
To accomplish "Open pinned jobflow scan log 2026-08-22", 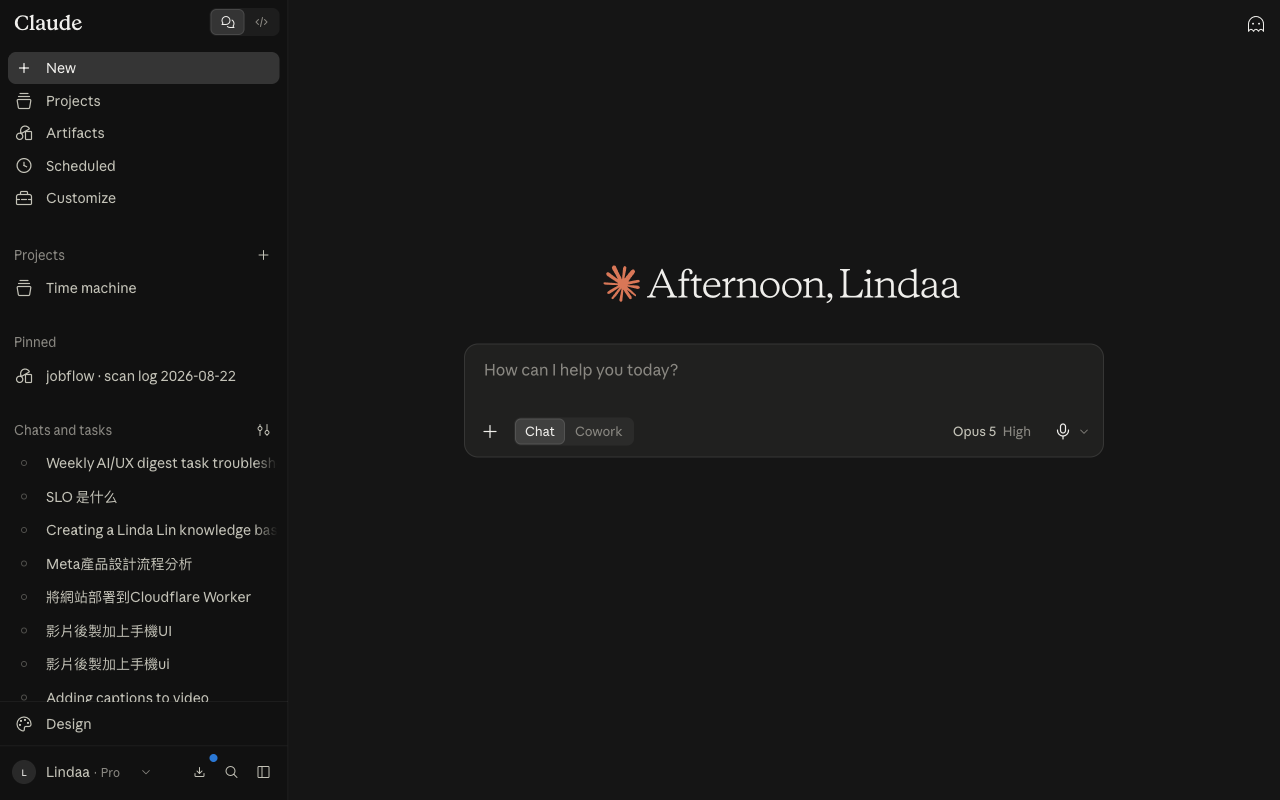I will coord(143,376).
